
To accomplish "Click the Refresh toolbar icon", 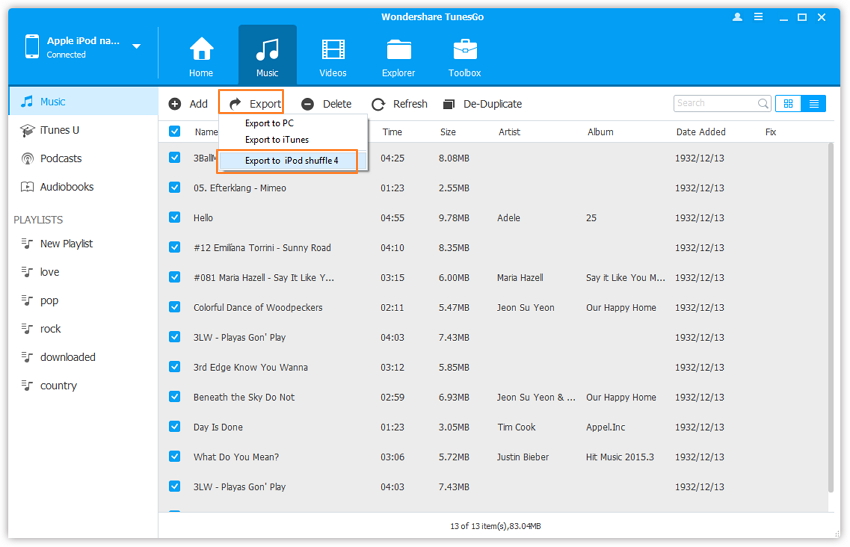I will click(x=378, y=104).
